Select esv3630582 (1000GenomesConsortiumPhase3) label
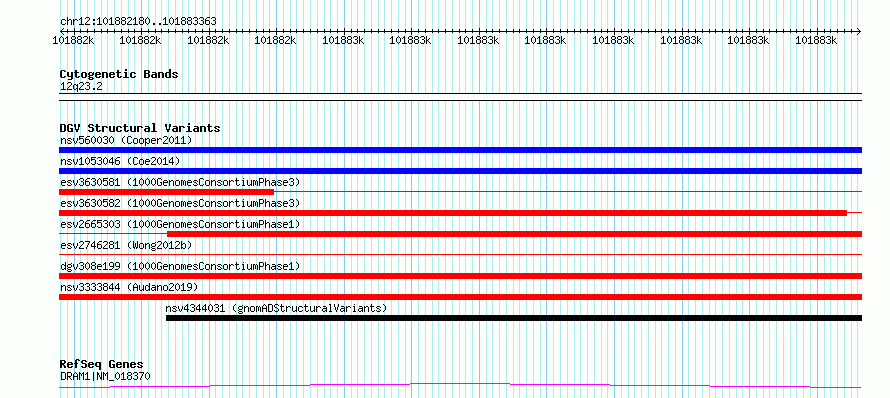This screenshot has width=890, height=398. click(180, 203)
